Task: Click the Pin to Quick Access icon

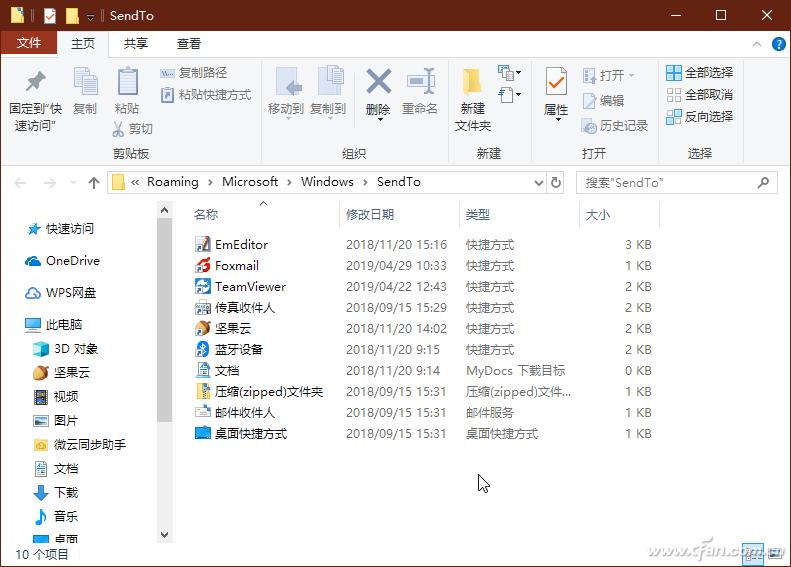Action: (35, 83)
